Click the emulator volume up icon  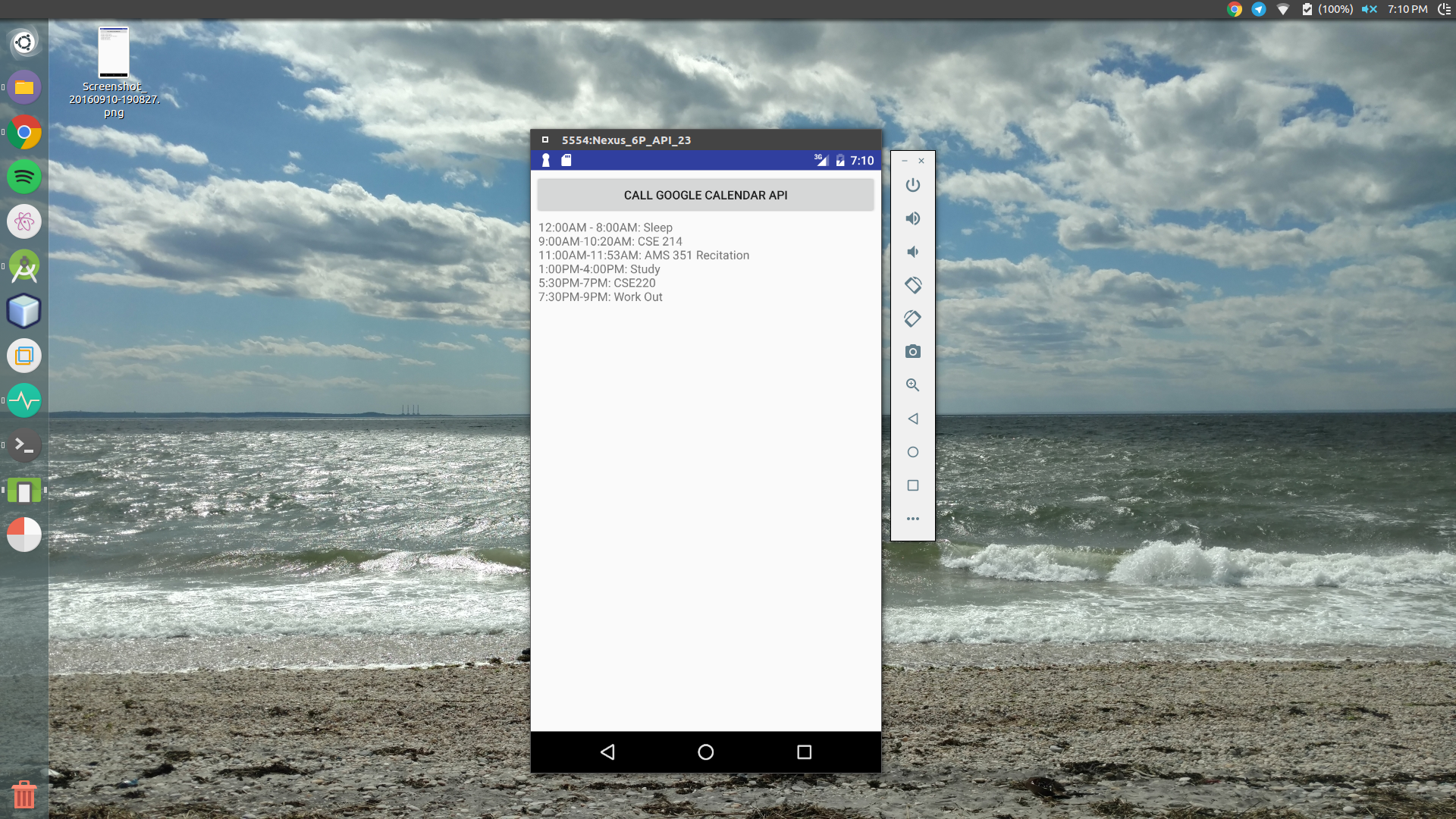pos(912,218)
